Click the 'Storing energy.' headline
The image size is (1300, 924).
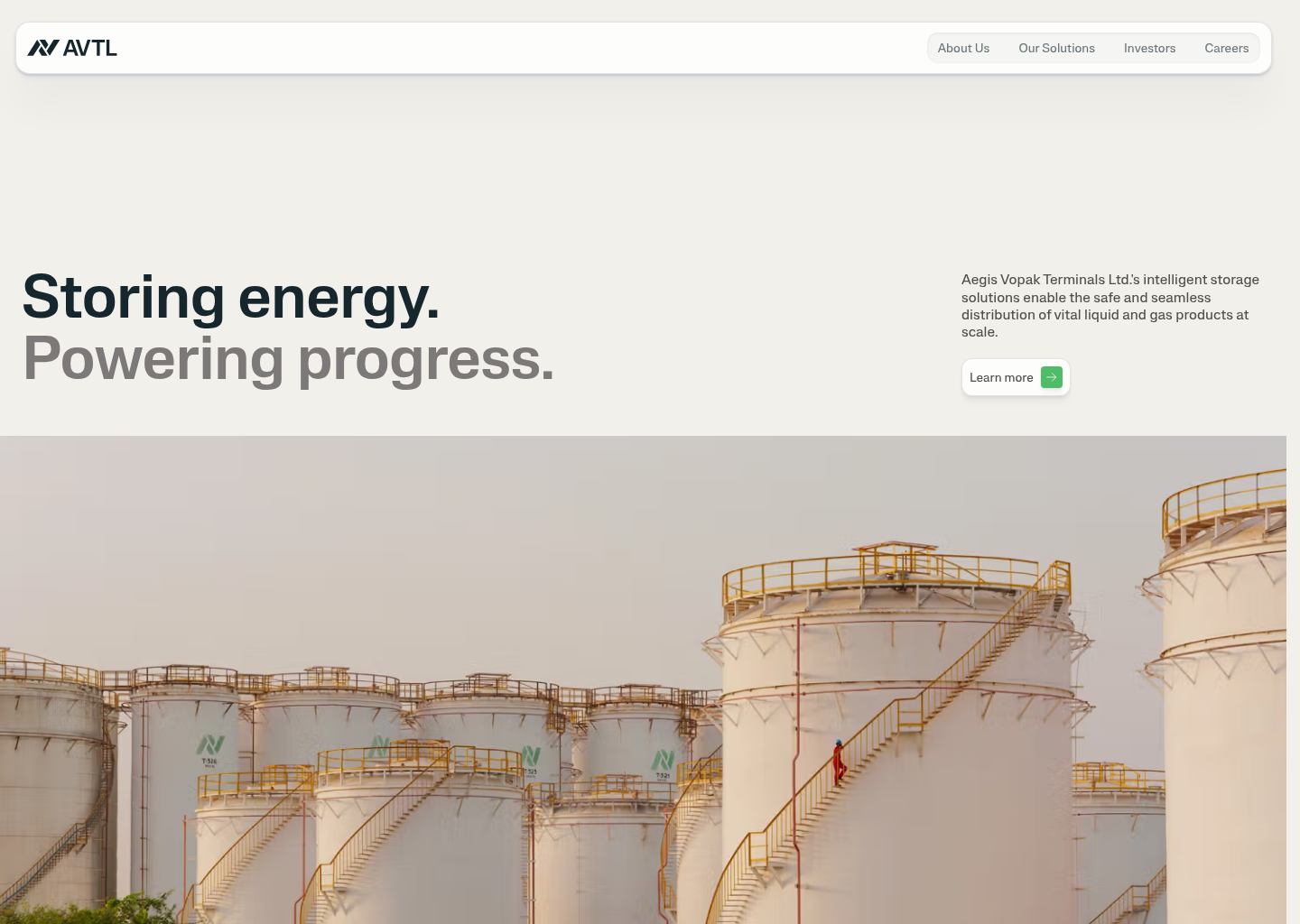[x=231, y=297]
